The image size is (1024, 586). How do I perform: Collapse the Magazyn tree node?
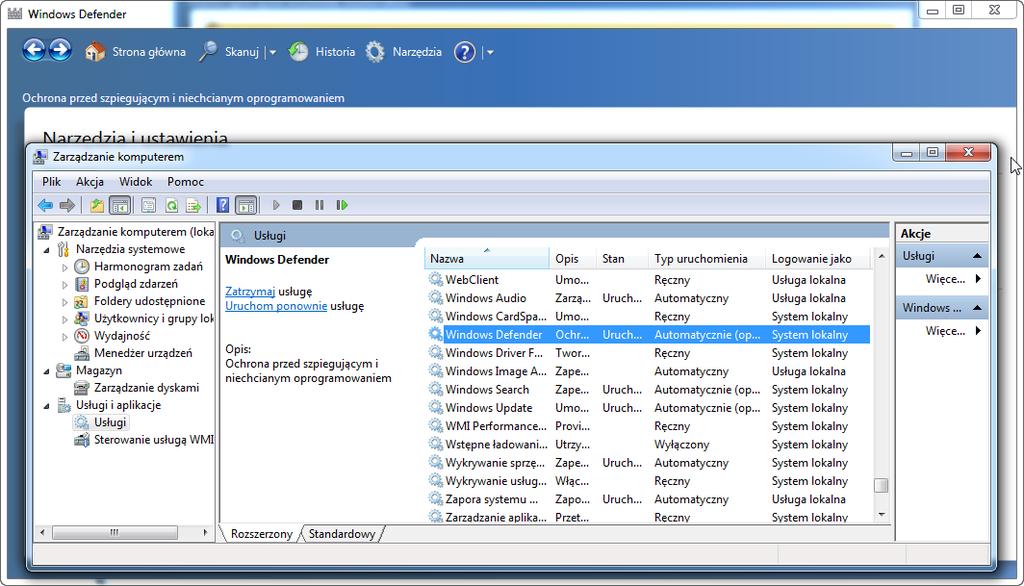pos(46,371)
